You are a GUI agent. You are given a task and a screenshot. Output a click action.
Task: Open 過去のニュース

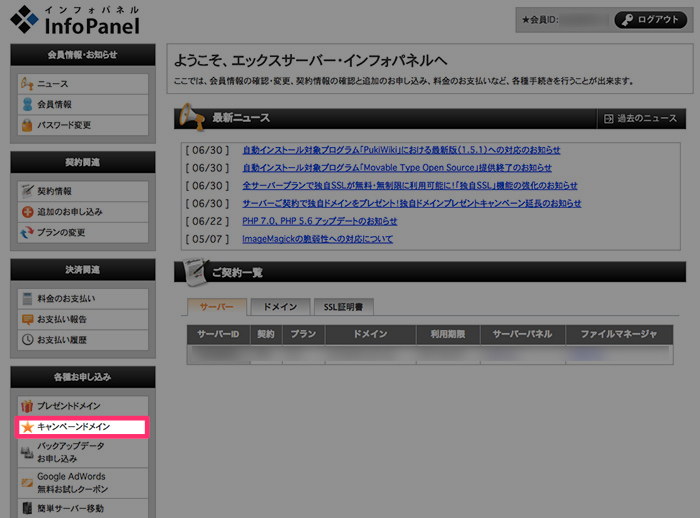[x=641, y=118]
